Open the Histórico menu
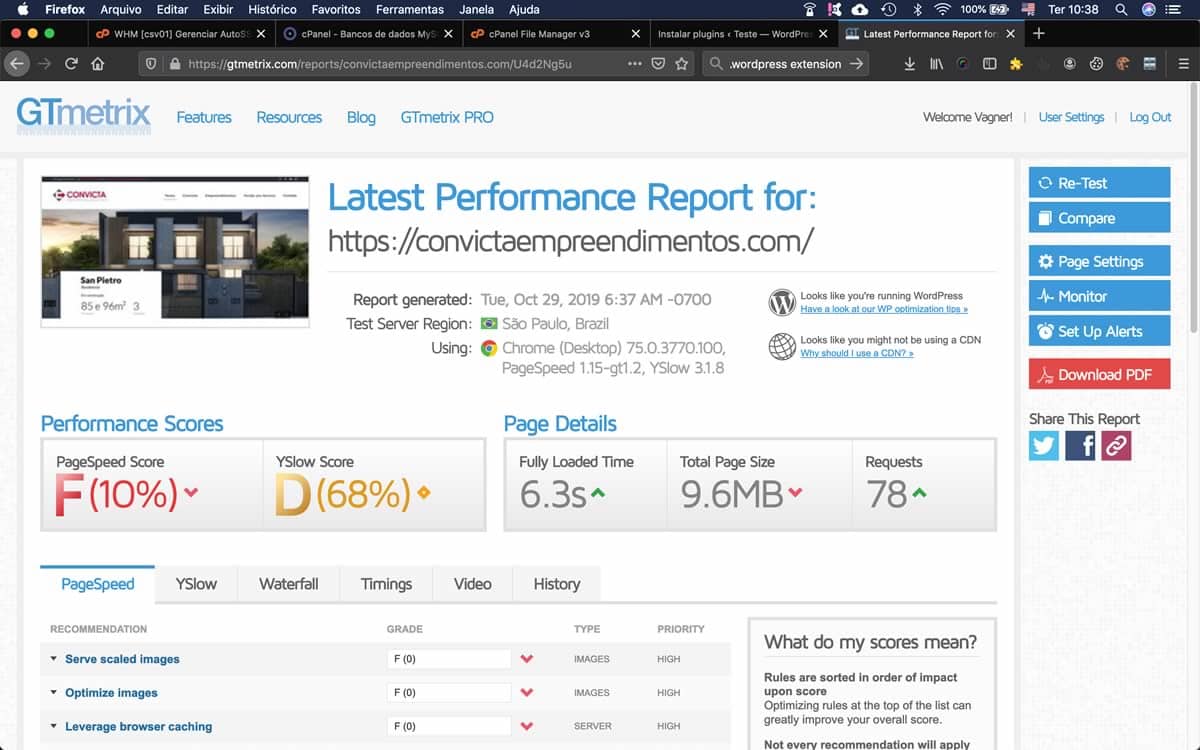The height and width of the screenshot is (750, 1200). point(272,9)
